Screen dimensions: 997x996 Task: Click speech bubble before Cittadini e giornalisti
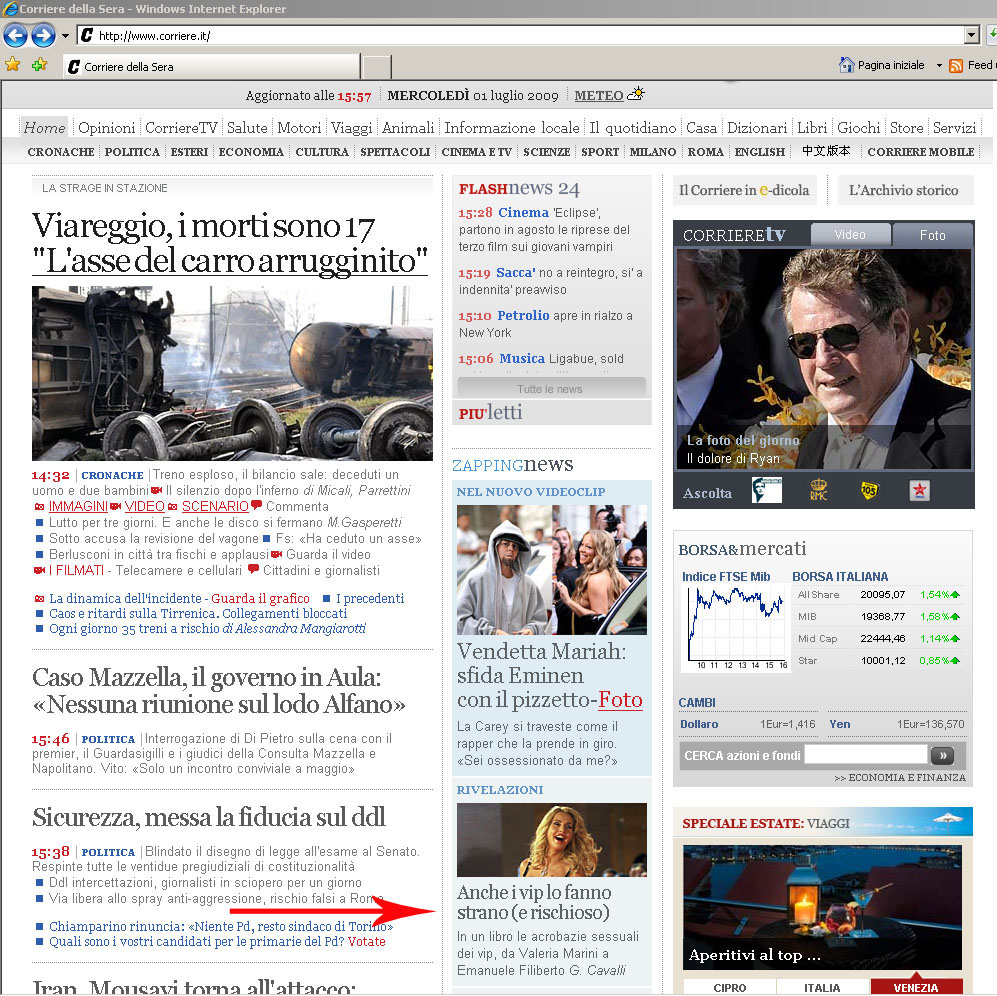254,569
